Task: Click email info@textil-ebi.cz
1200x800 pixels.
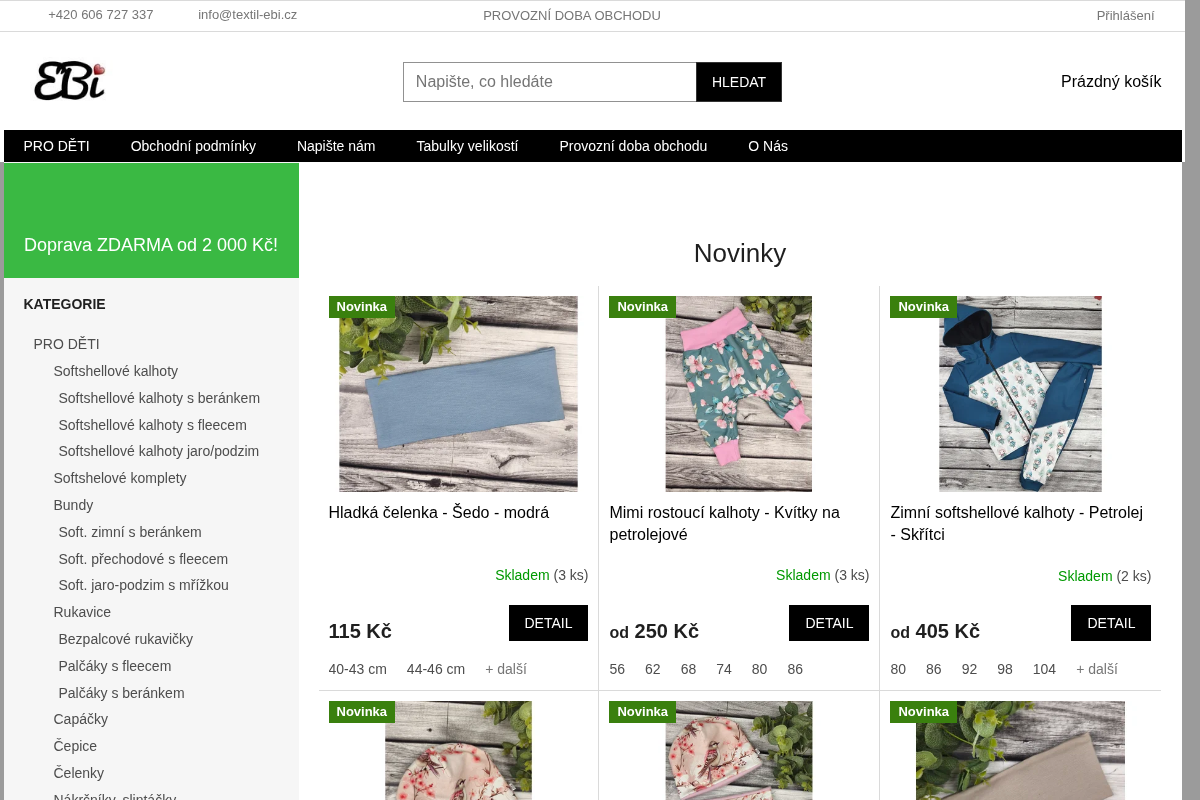Action: tap(247, 15)
